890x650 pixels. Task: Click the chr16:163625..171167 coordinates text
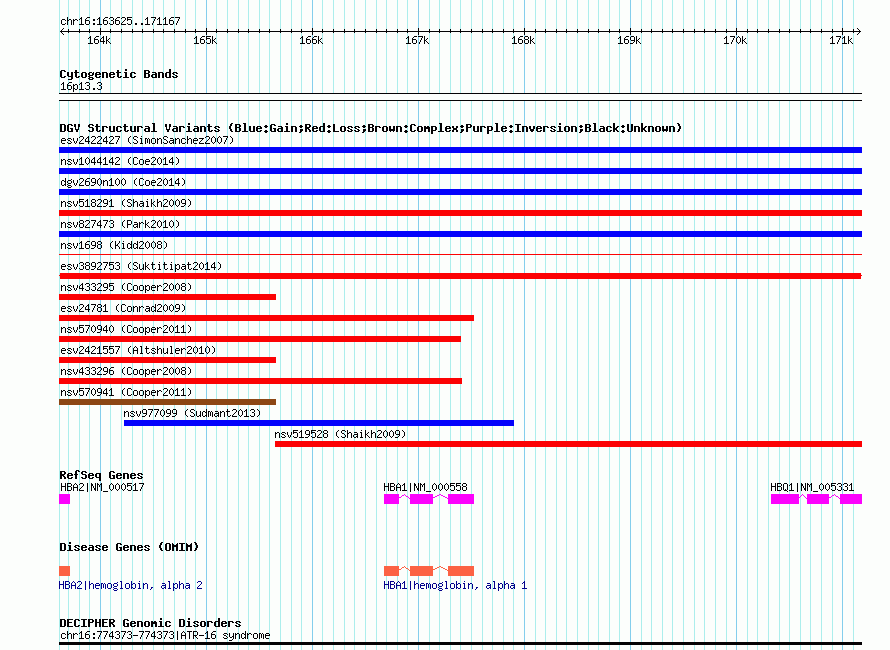coord(120,21)
